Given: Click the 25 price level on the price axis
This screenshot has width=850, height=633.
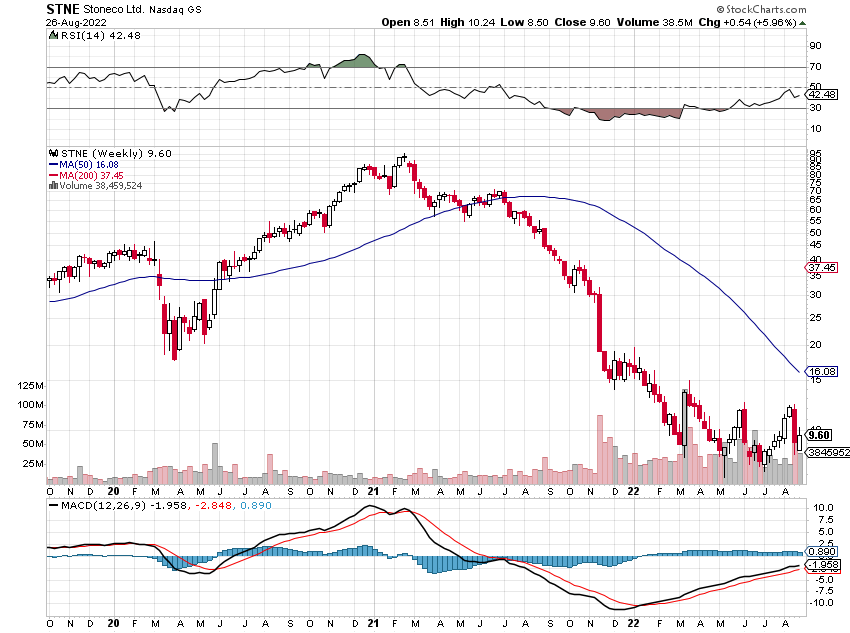Looking at the screenshot, I should coord(815,318).
